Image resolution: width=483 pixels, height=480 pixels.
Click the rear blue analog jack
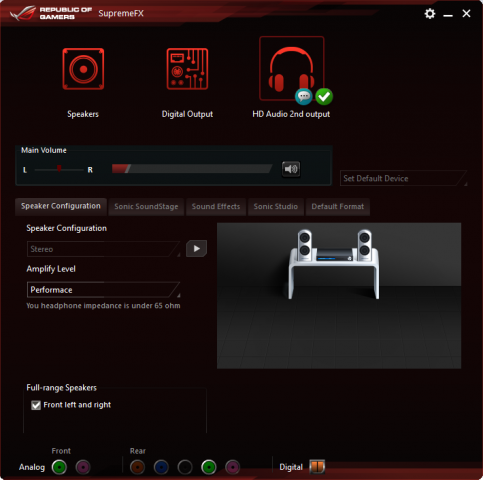[161, 467]
